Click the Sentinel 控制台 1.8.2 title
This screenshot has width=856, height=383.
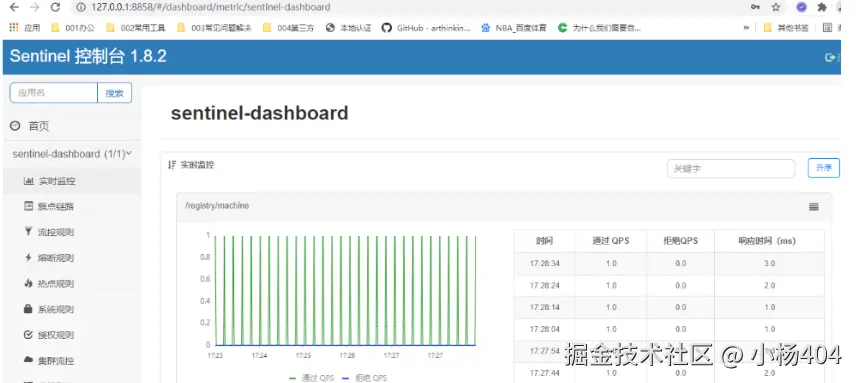88,56
